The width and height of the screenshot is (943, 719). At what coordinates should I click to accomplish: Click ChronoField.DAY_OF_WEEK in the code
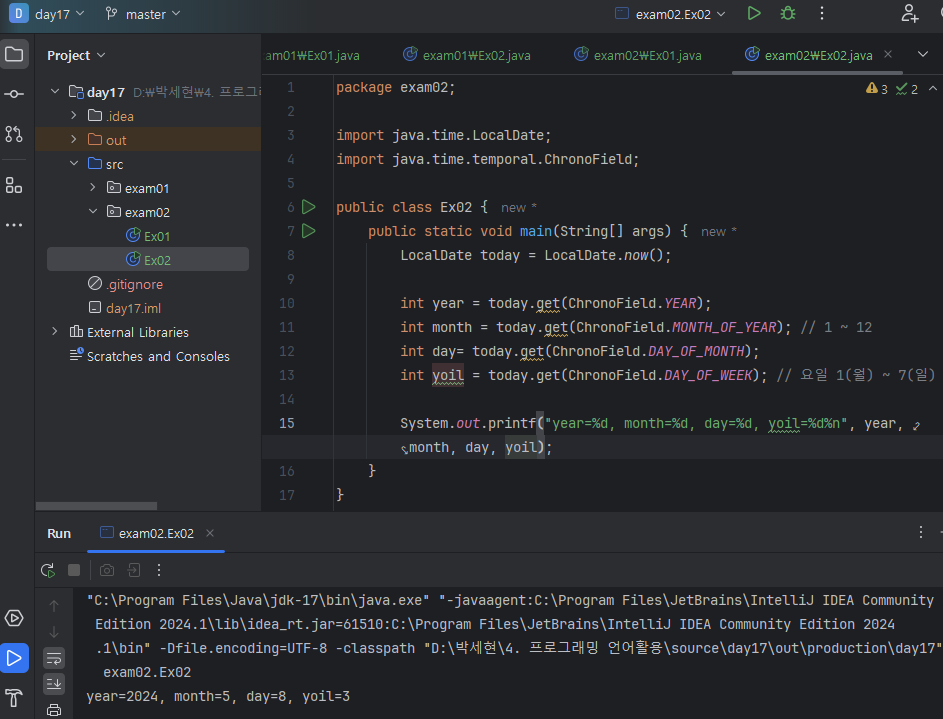tap(661, 376)
